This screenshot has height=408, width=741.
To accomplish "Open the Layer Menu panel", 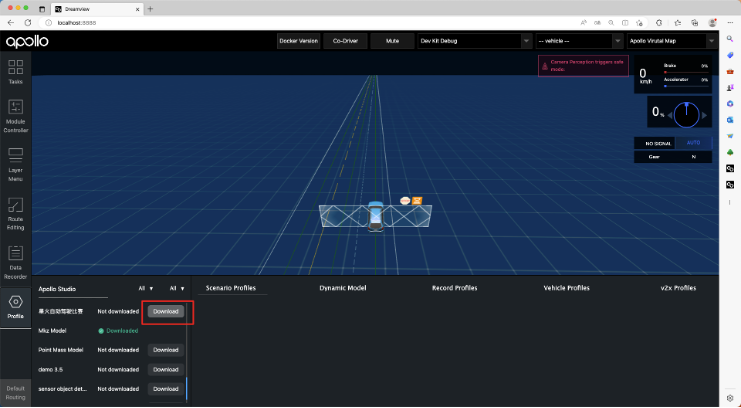I will coord(16,165).
